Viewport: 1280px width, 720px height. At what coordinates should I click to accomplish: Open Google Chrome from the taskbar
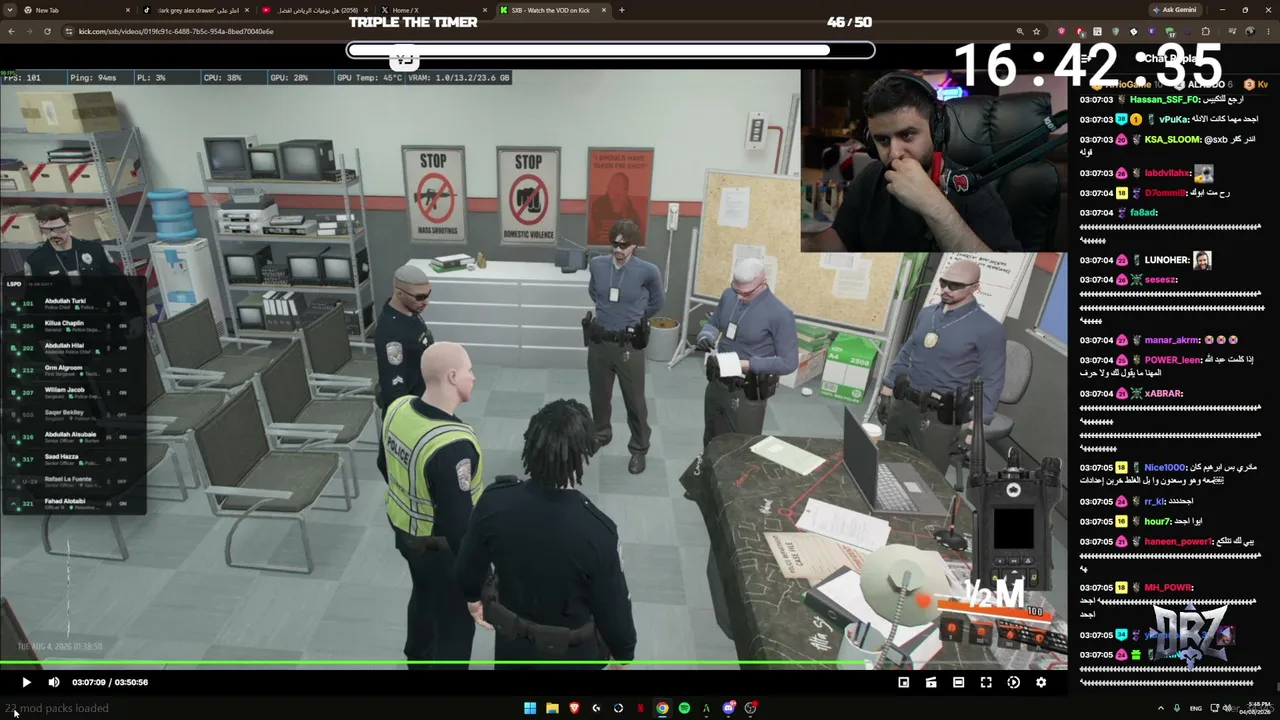tap(662, 708)
